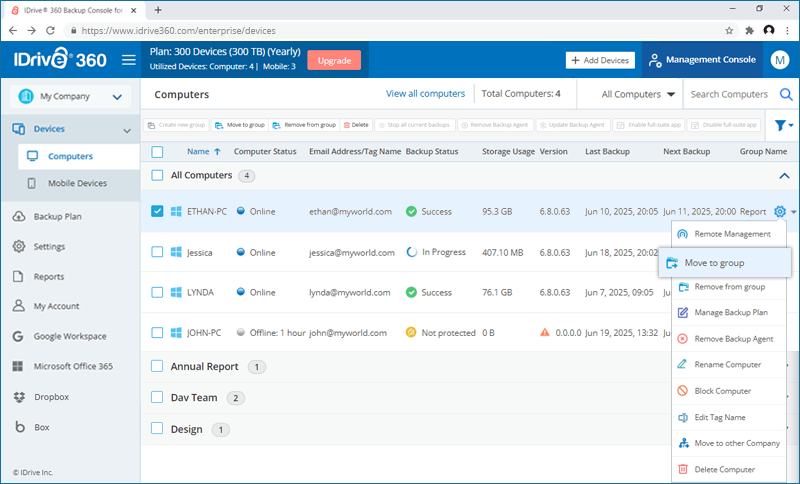800x484 pixels.
Task: Open the gear icon on ETHAN-PC row
Action: click(779, 212)
